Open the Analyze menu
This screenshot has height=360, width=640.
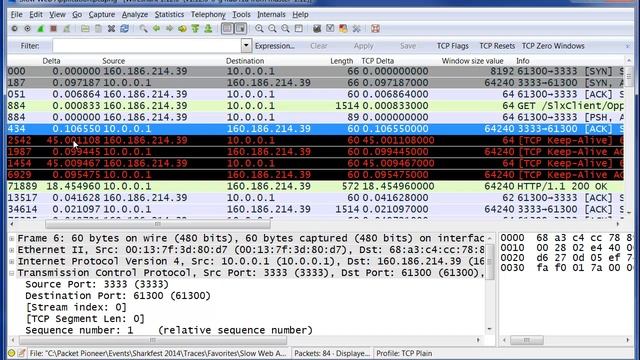tap(135, 15)
